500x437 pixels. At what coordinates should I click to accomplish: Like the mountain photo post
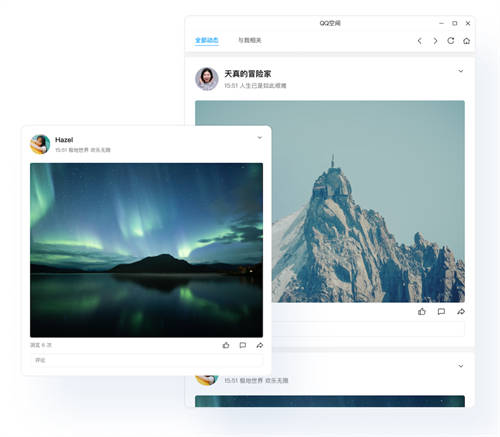(x=422, y=311)
